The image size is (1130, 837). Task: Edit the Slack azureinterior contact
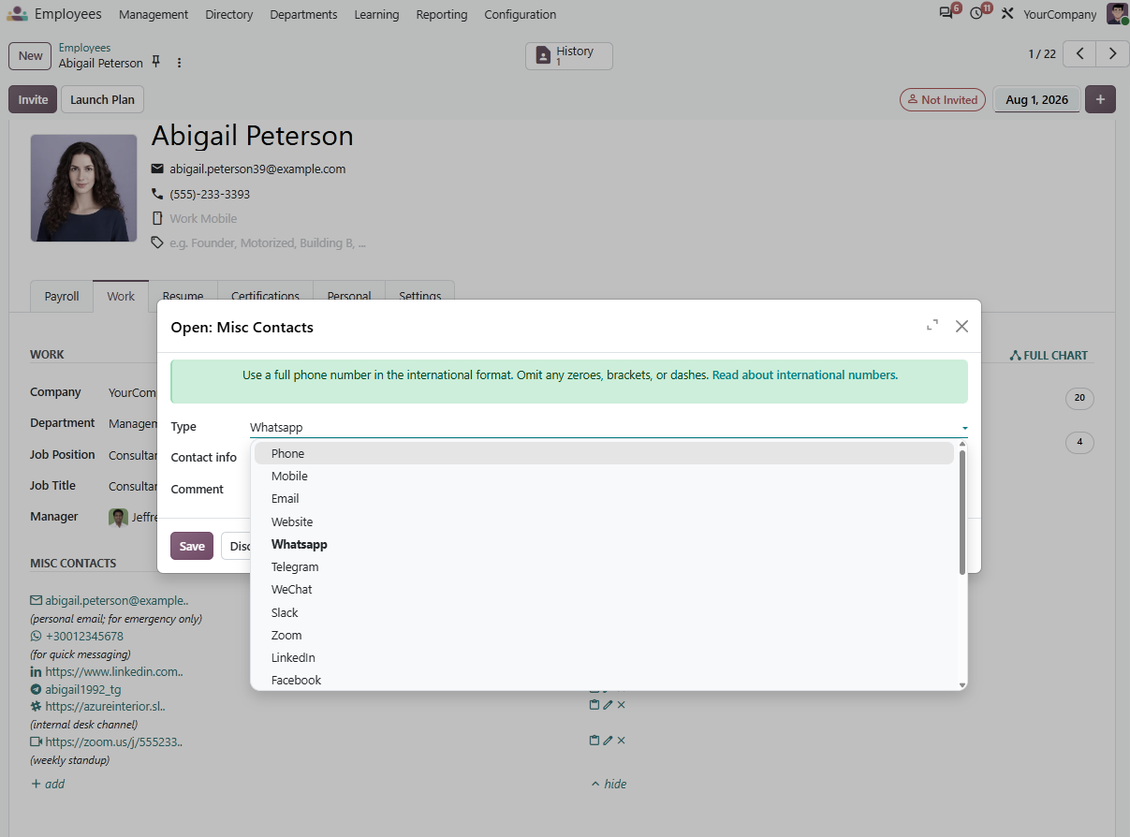608,705
